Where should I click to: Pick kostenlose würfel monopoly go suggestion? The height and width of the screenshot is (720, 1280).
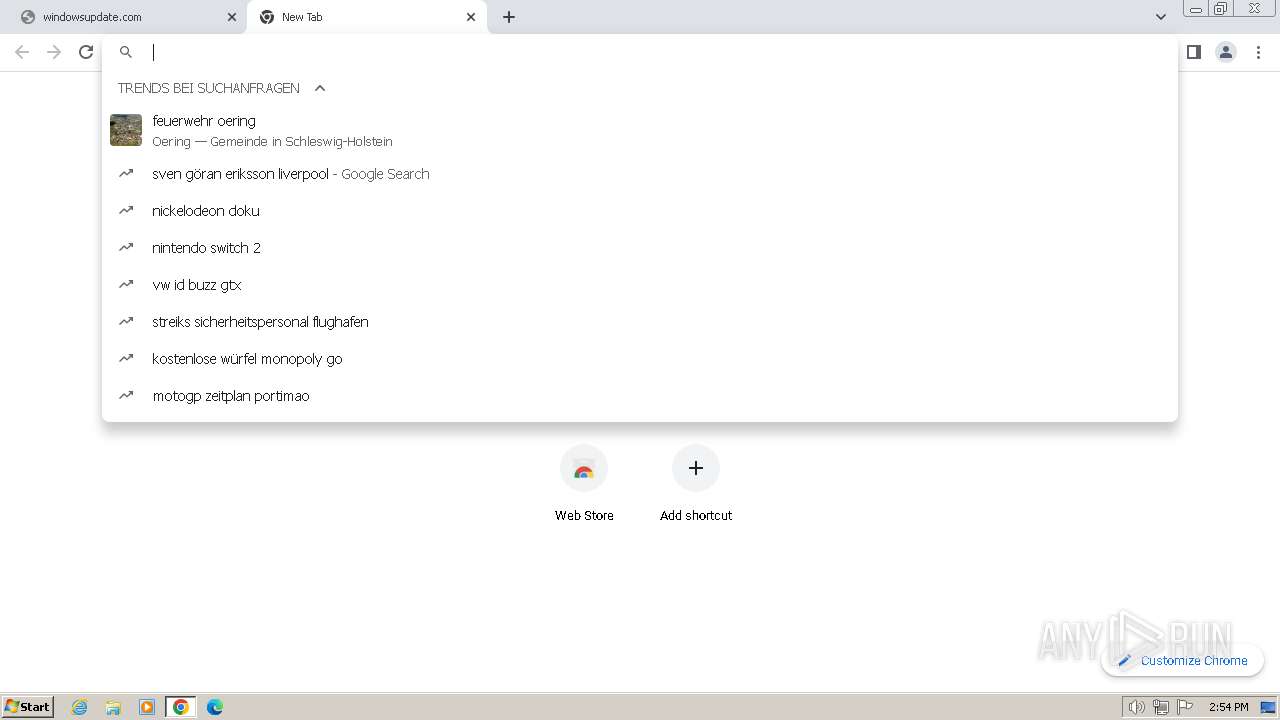[640, 359]
